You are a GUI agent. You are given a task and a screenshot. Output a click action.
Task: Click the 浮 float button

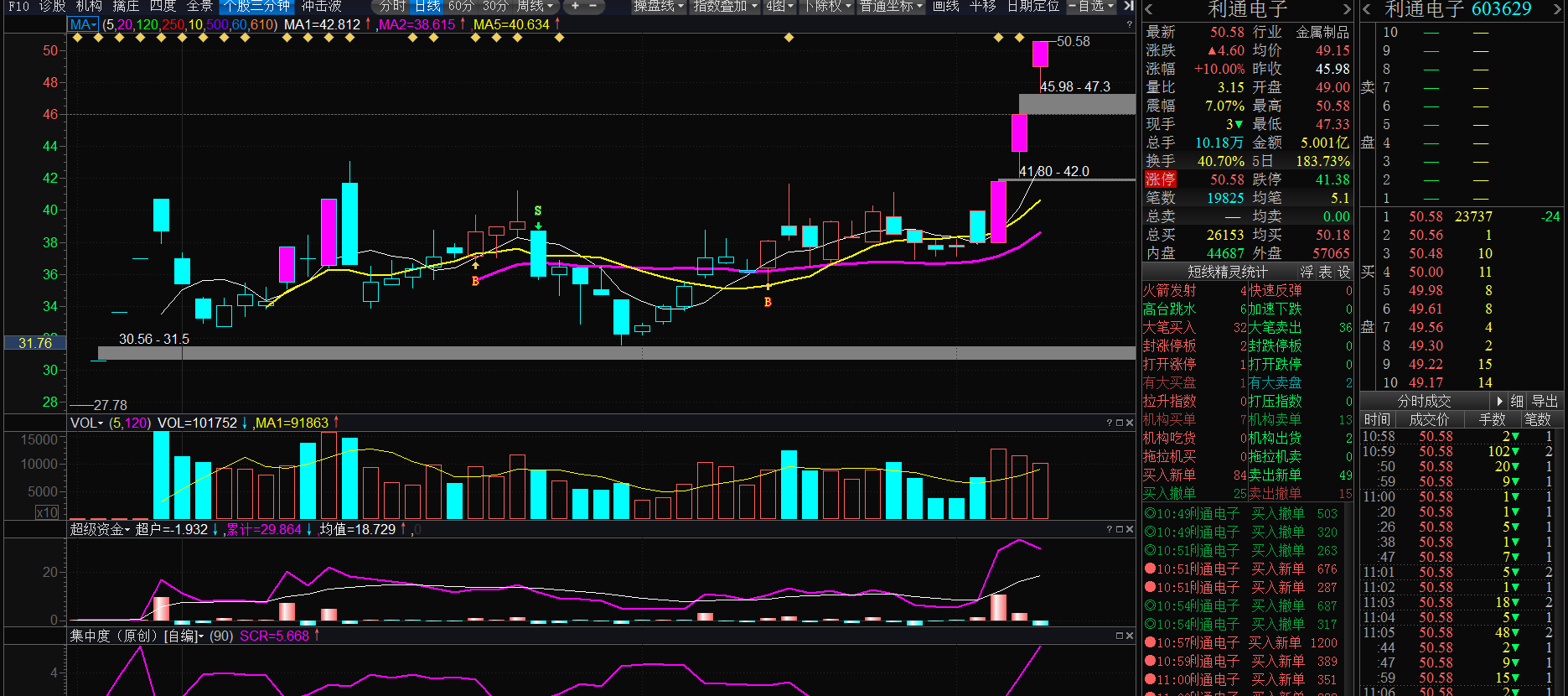tap(1307, 272)
